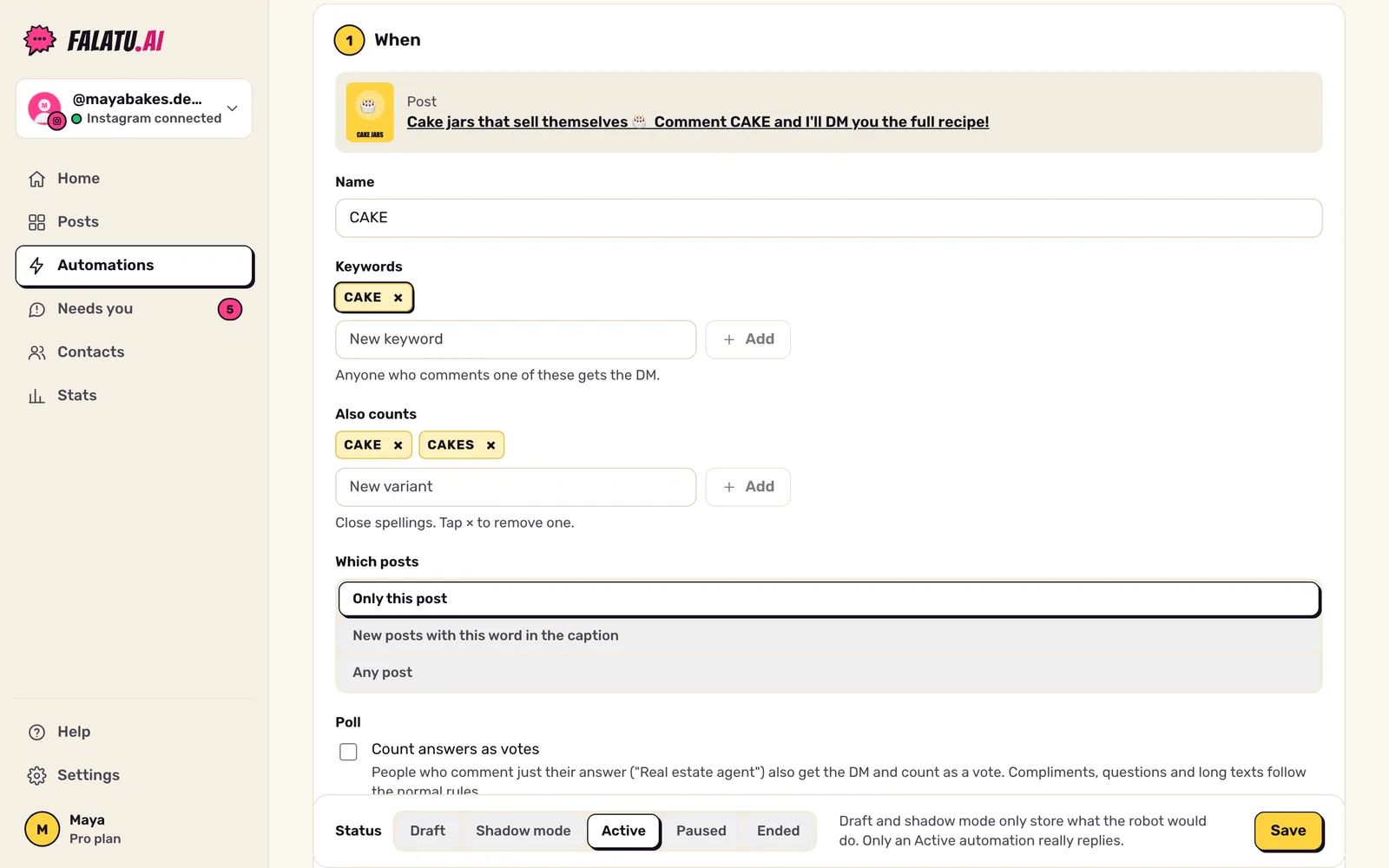Enable Count answers as votes checkbox
Viewport: 1389px width, 868px height.
(348, 752)
